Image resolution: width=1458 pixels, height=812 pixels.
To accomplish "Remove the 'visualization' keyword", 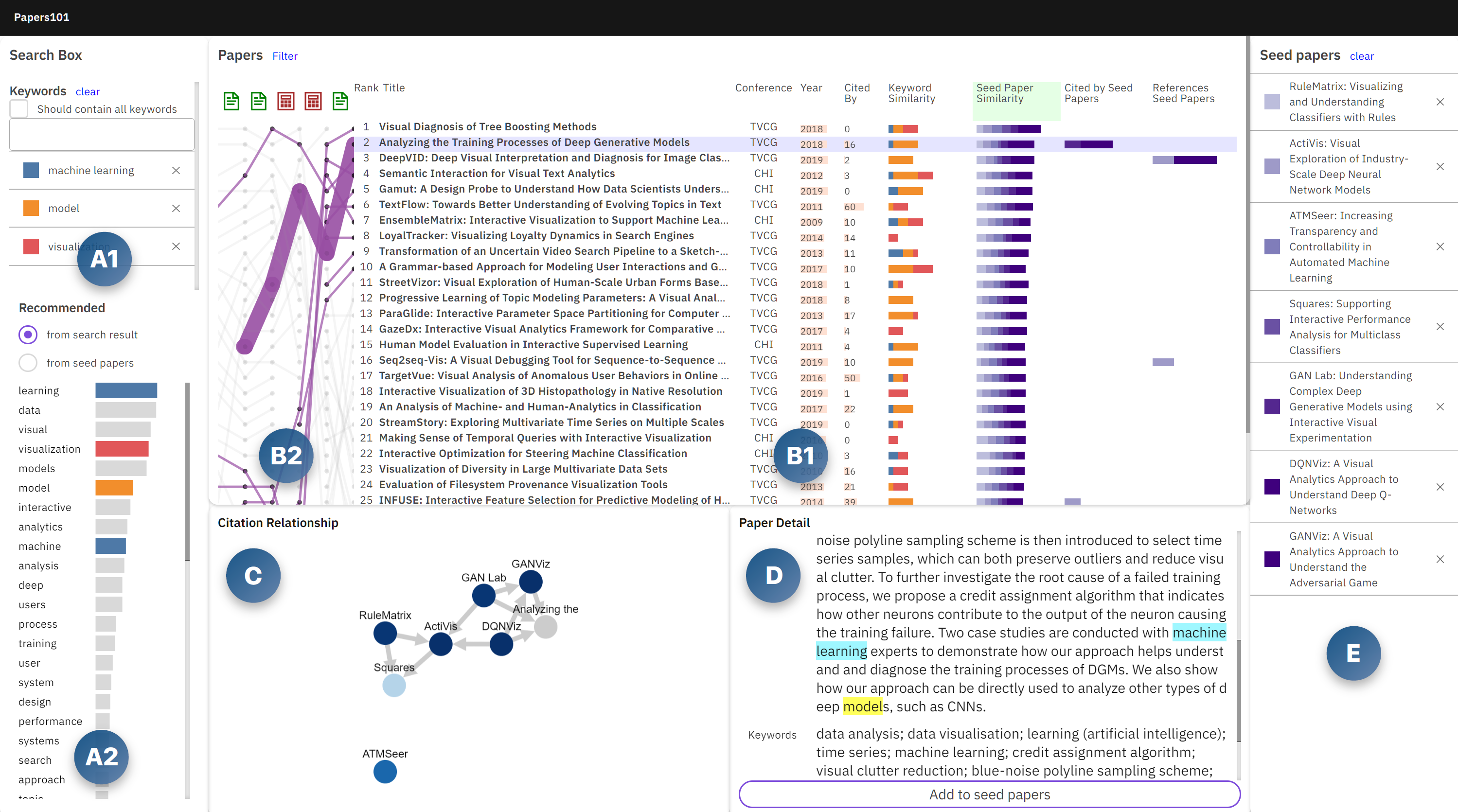I will click(176, 246).
